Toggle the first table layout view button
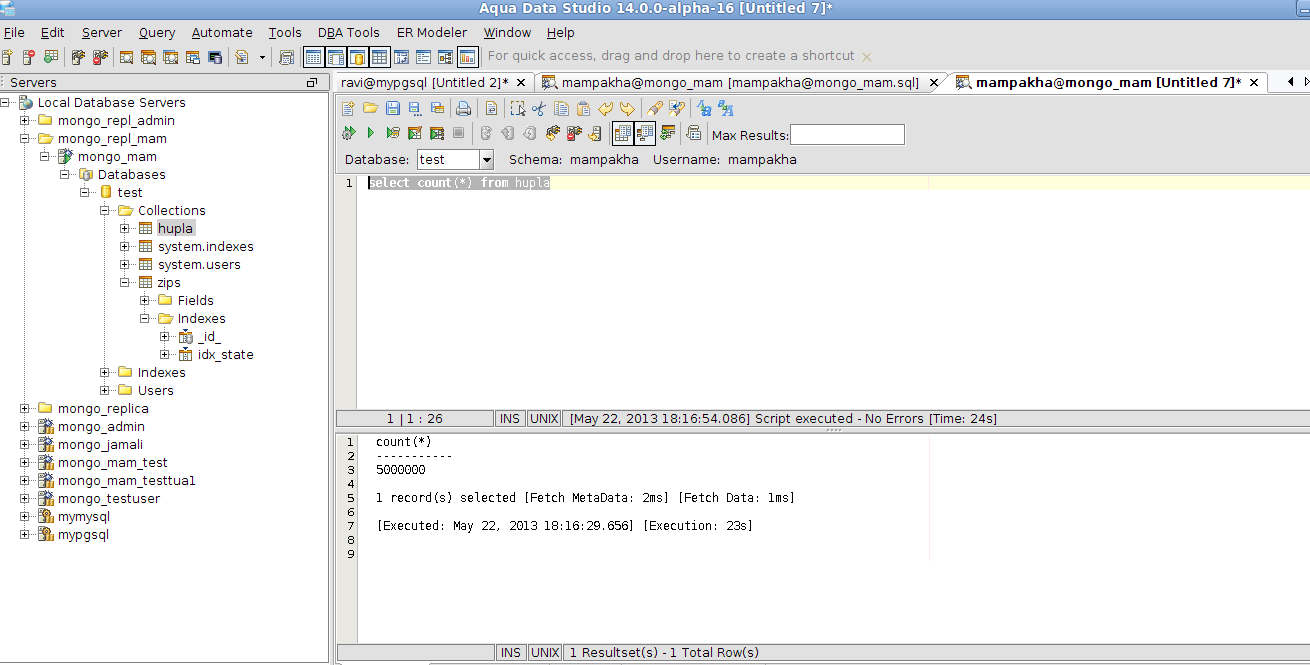This screenshot has width=1310, height=665. (313, 57)
